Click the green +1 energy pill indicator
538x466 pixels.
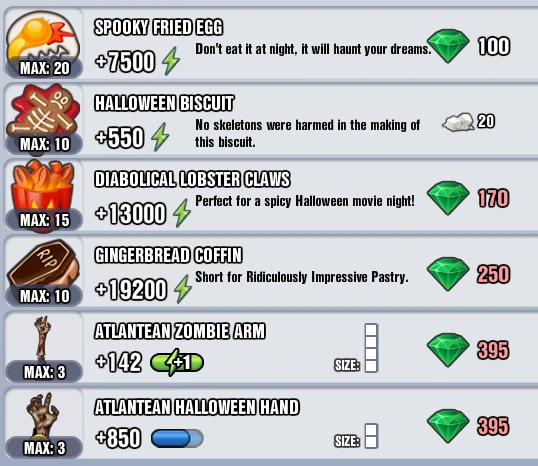click(177, 362)
